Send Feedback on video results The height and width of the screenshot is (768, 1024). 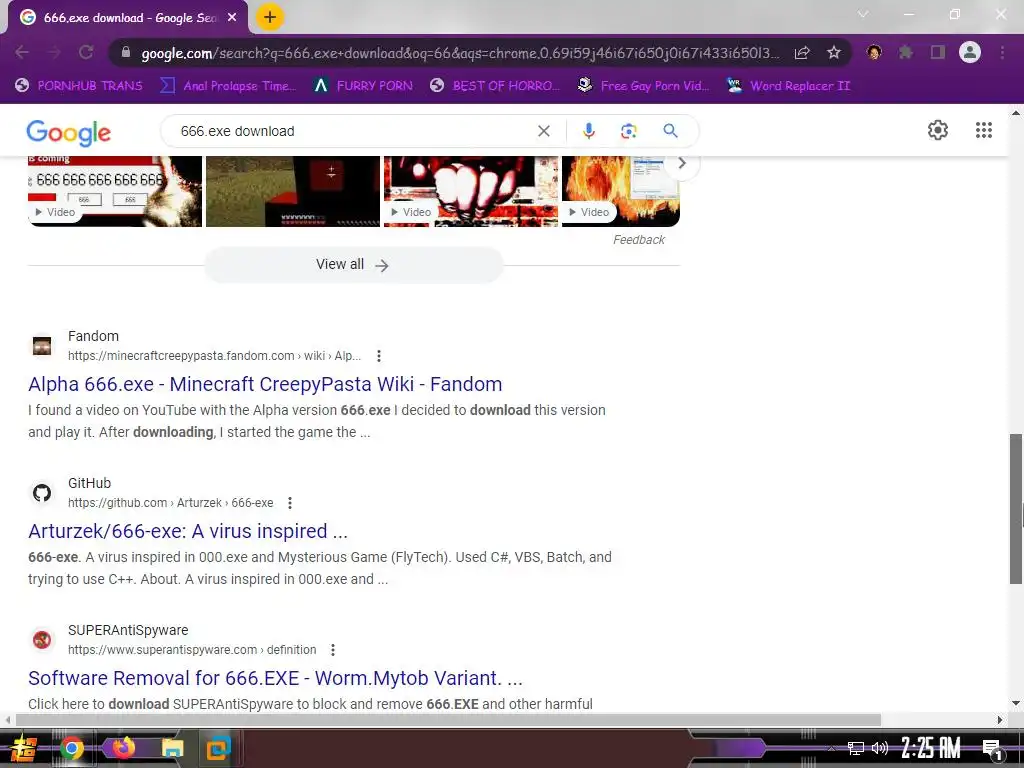639,240
